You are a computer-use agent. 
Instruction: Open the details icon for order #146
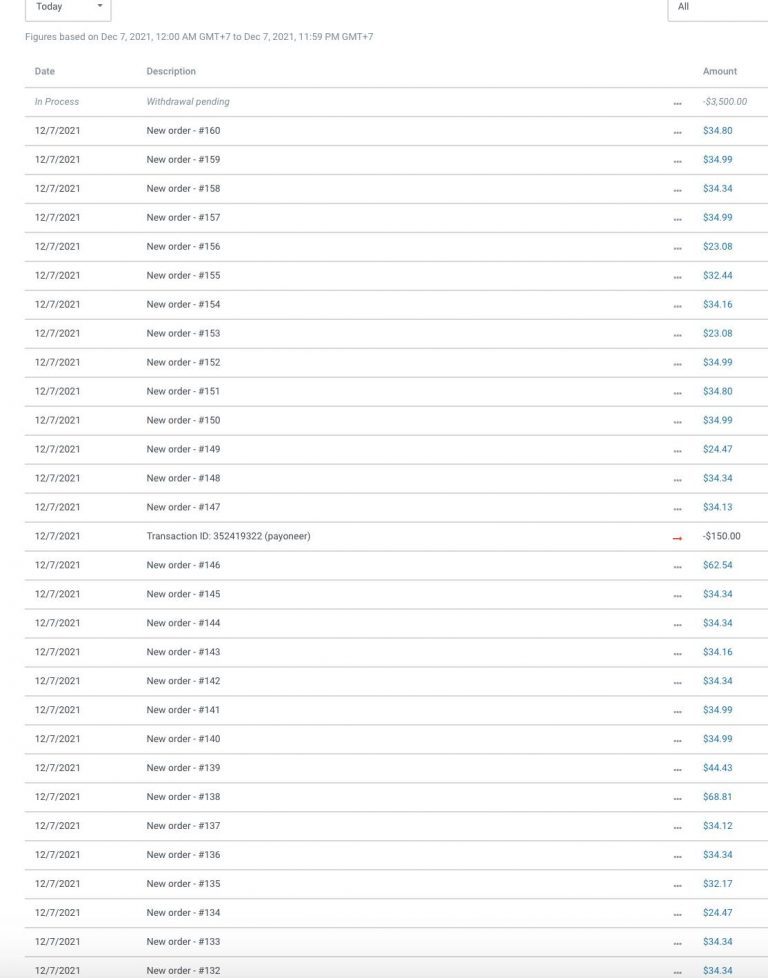pyautogui.click(x=678, y=567)
